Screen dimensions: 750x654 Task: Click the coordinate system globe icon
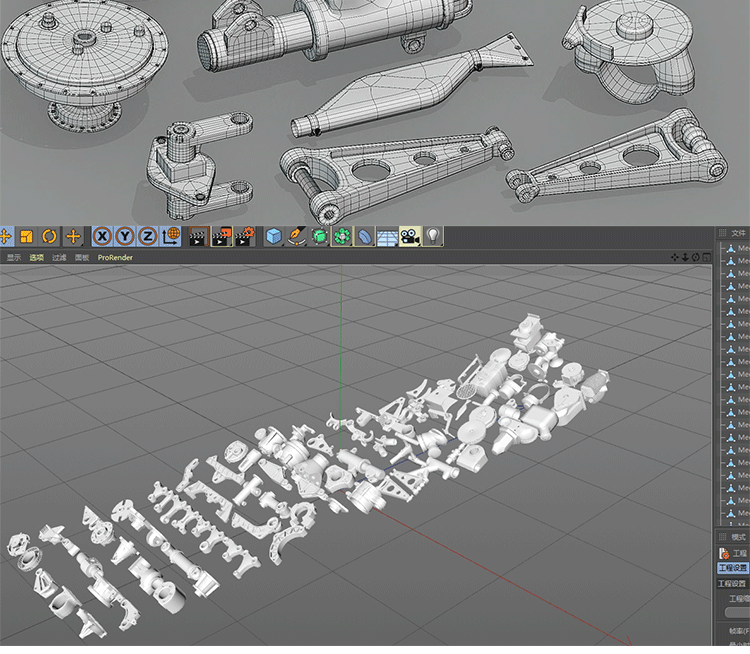[170, 237]
